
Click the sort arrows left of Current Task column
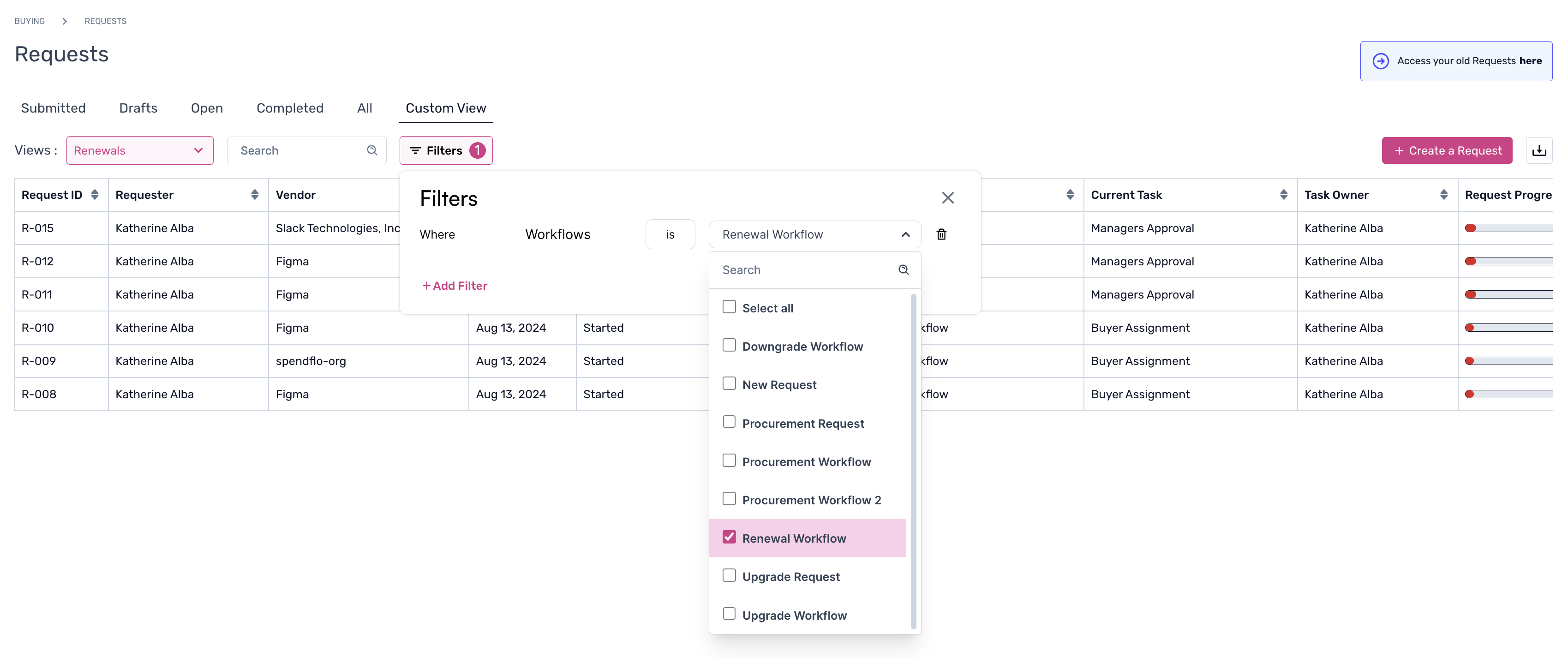pyautogui.click(x=1070, y=195)
